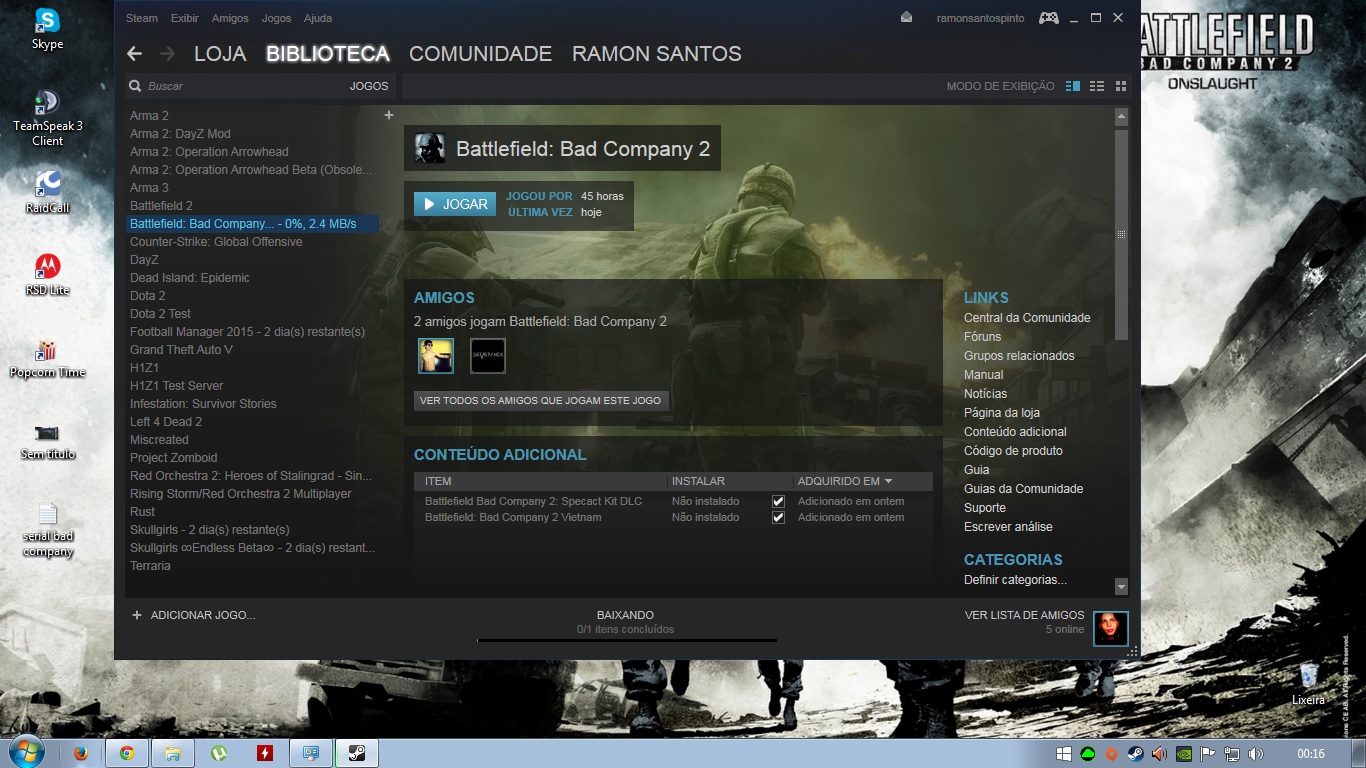Open serial bad company text file
The height and width of the screenshot is (768, 1366).
47,529
